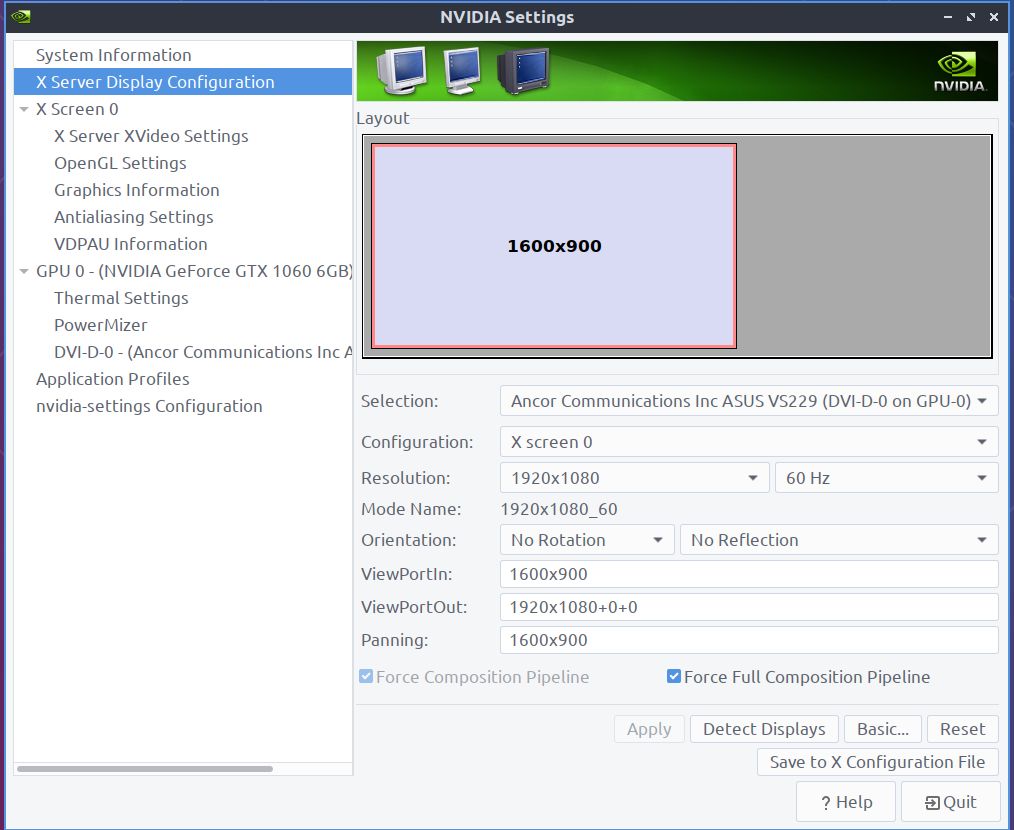
Task: Open the No Rotation orientation dropdown
Action: (x=586, y=540)
